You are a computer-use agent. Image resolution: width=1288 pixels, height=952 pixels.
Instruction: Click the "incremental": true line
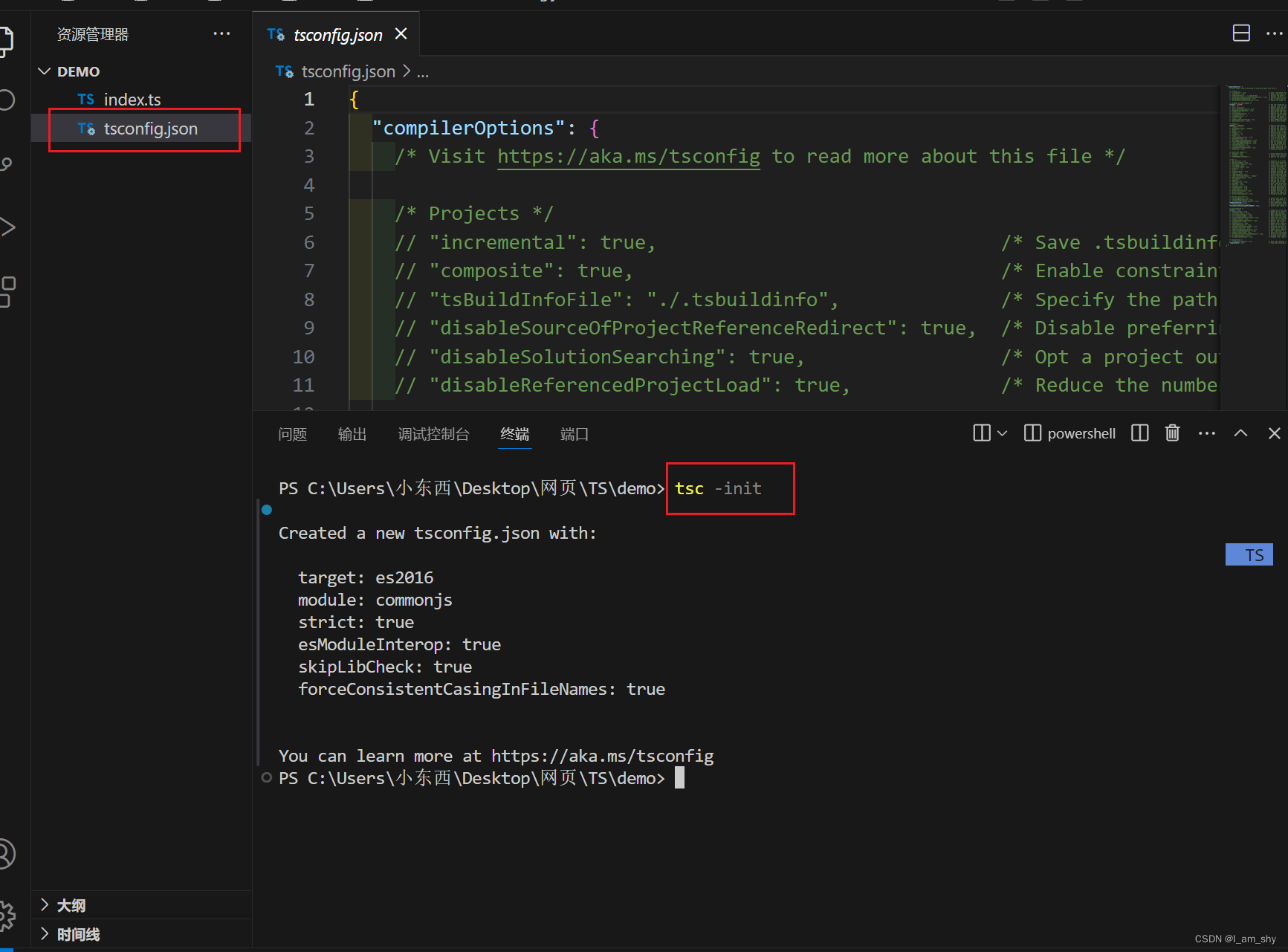pyautogui.click(x=525, y=242)
